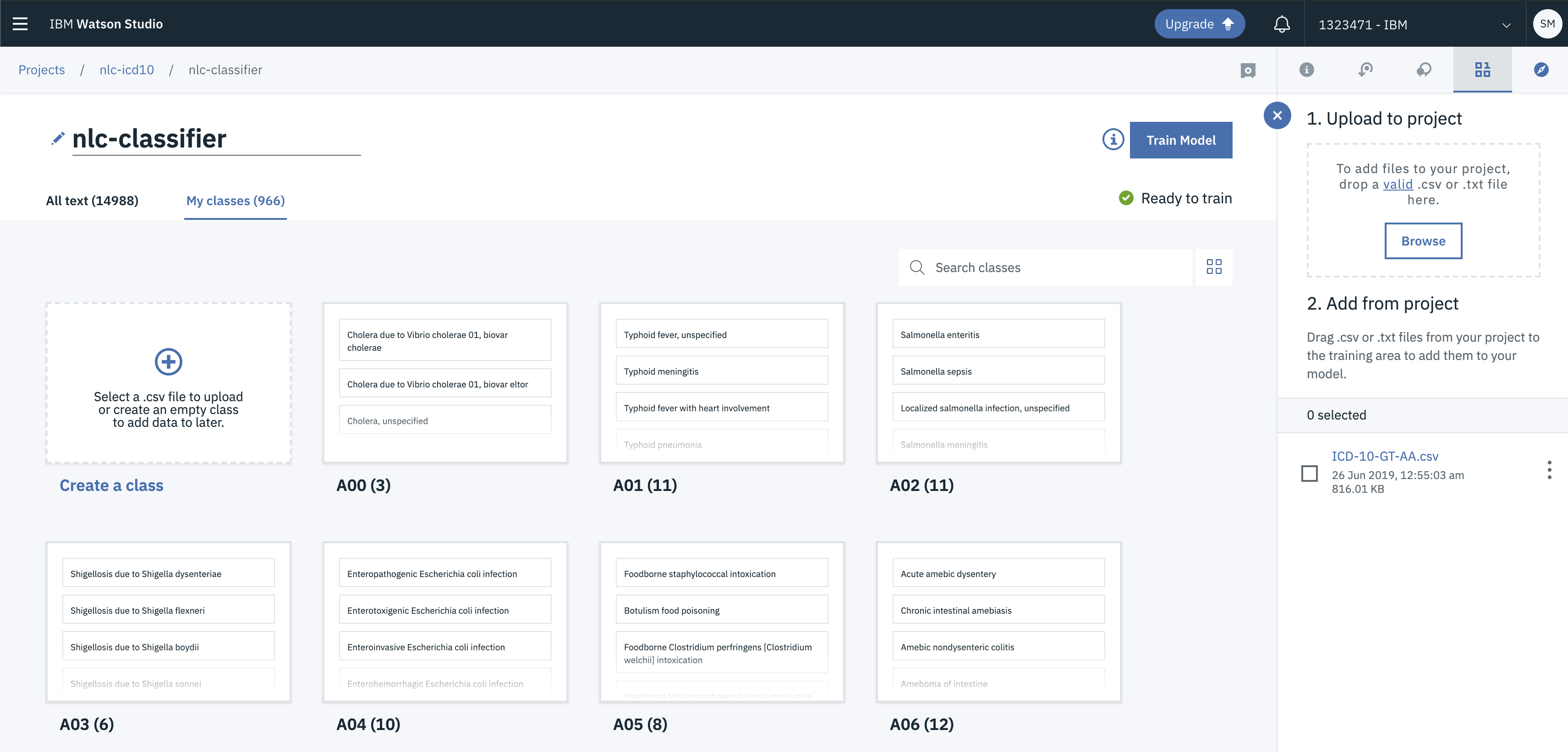Viewport: 1568px width, 752px height.
Task: Click plus icon to create a class
Action: [x=169, y=362]
